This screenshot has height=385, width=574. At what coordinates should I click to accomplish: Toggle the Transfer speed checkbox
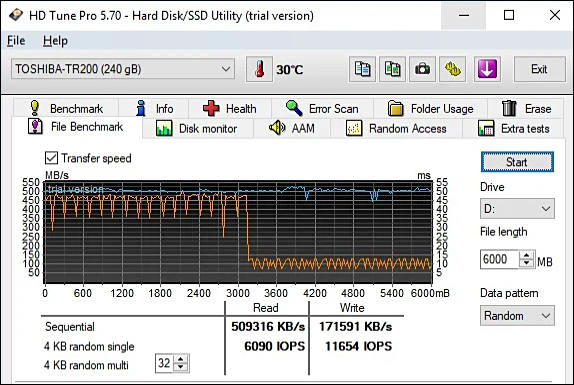(x=51, y=158)
